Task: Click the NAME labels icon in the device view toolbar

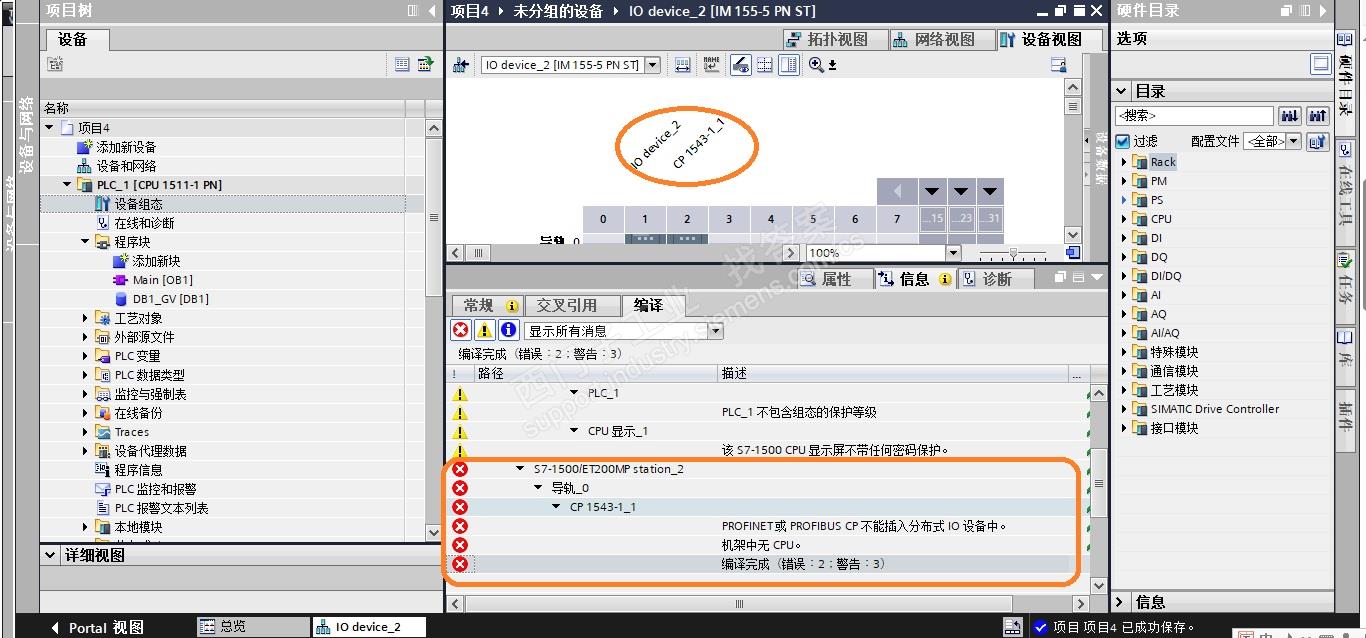Action: pyautogui.click(x=712, y=65)
